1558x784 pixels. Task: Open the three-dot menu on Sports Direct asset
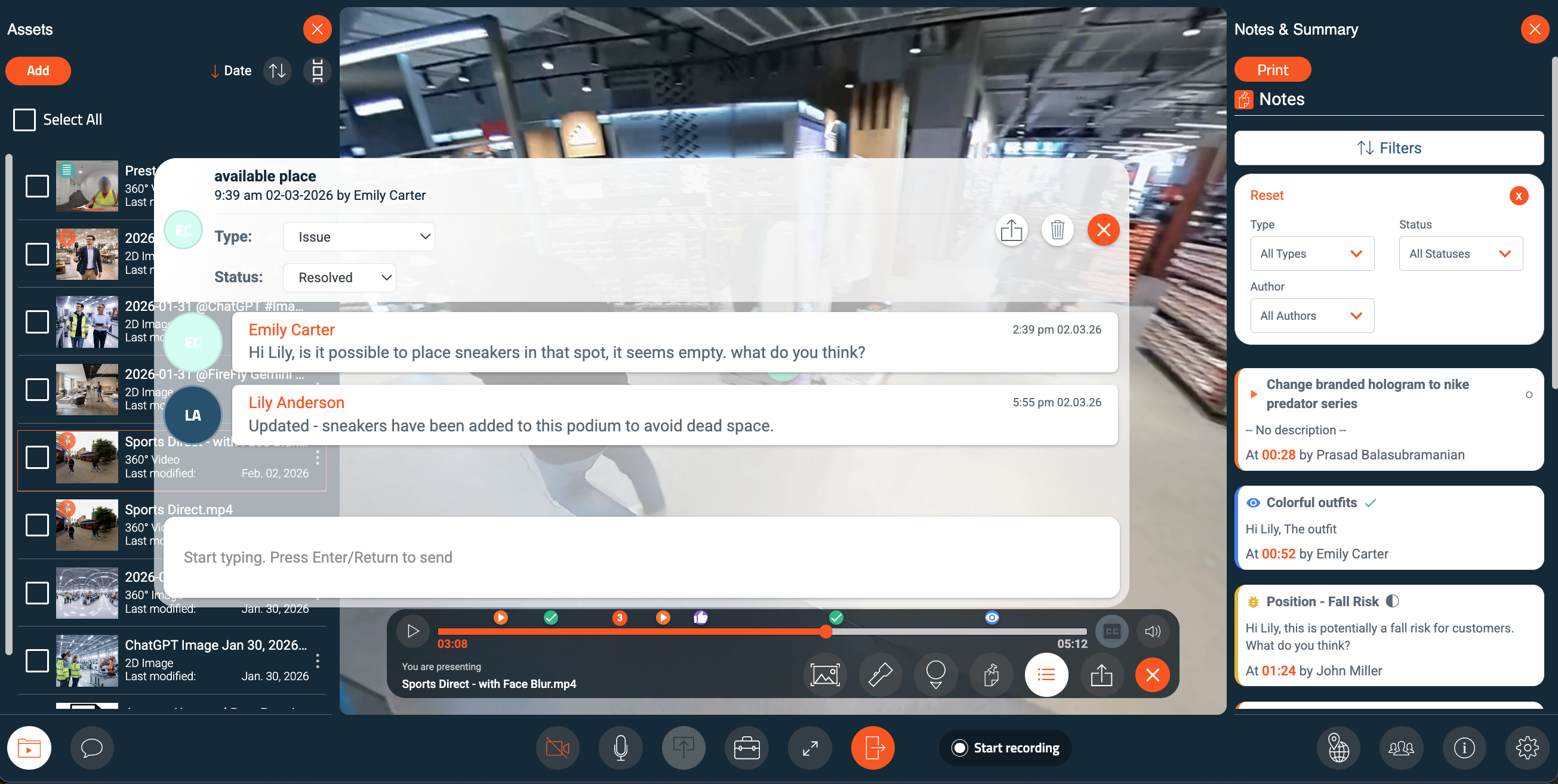click(x=319, y=458)
